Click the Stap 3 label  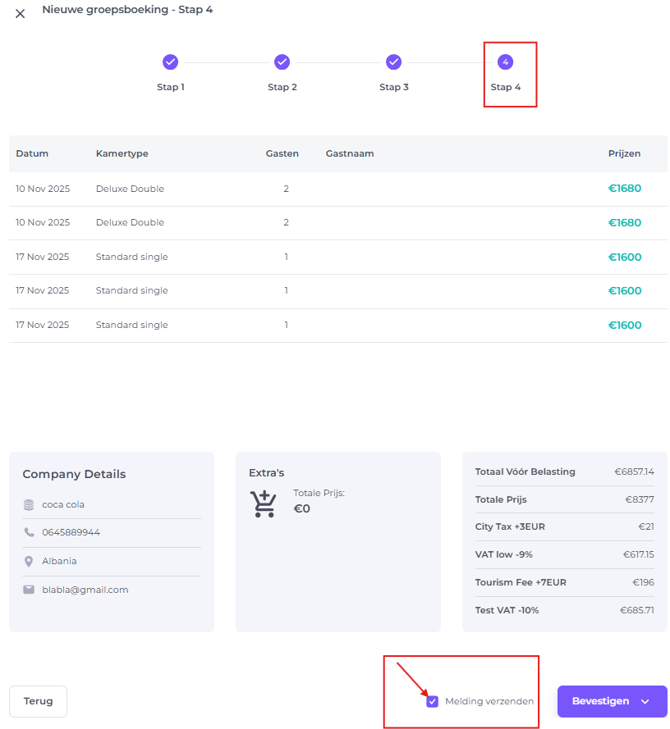click(394, 87)
